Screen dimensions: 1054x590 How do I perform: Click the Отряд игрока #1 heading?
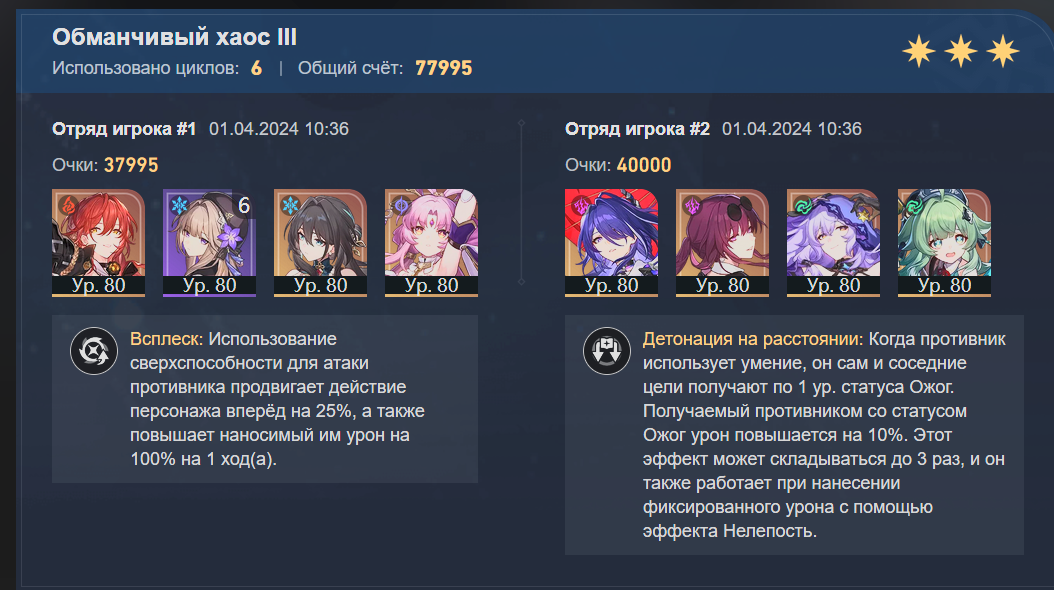[x=124, y=129]
